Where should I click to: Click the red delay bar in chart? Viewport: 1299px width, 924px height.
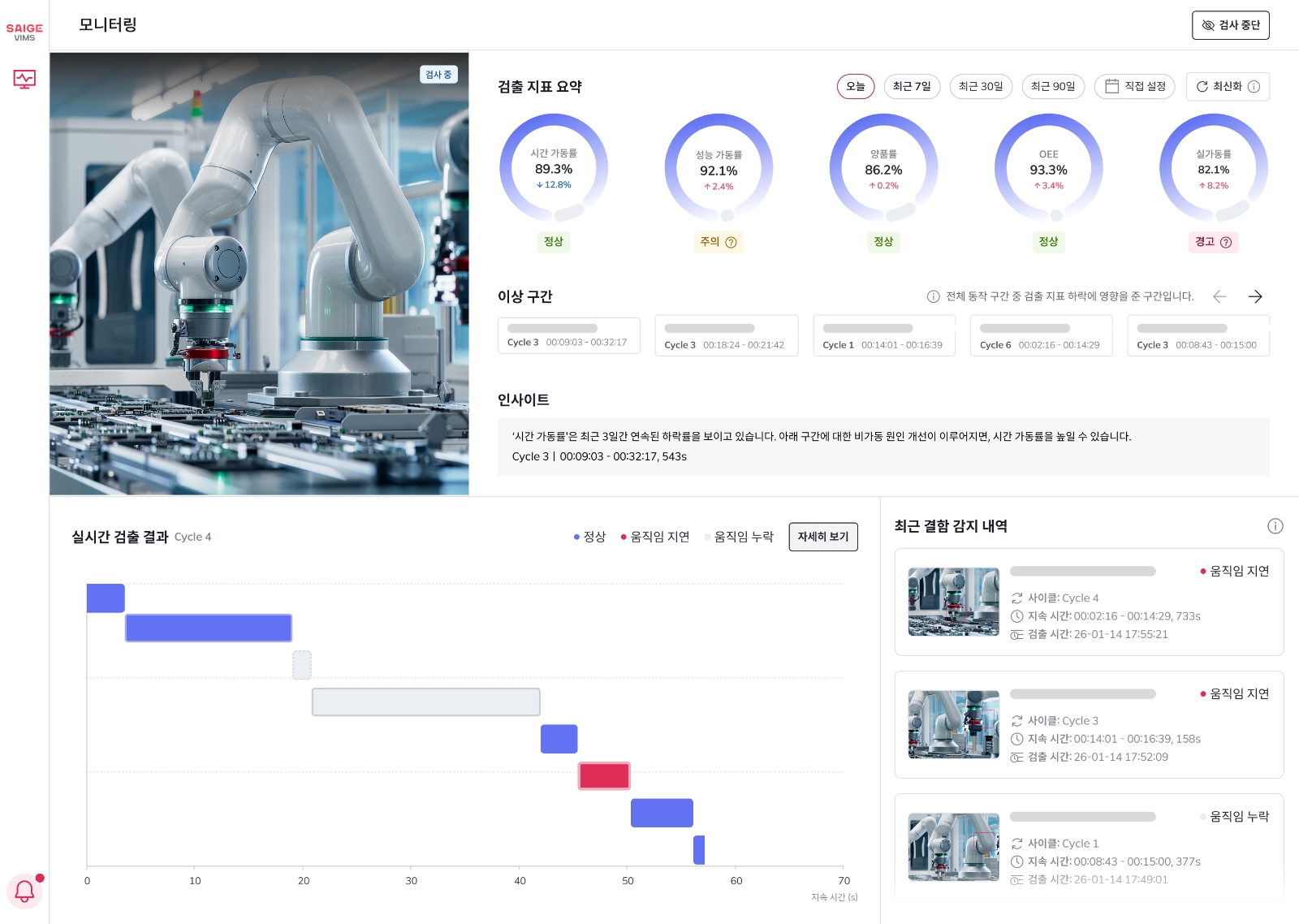tap(604, 776)
